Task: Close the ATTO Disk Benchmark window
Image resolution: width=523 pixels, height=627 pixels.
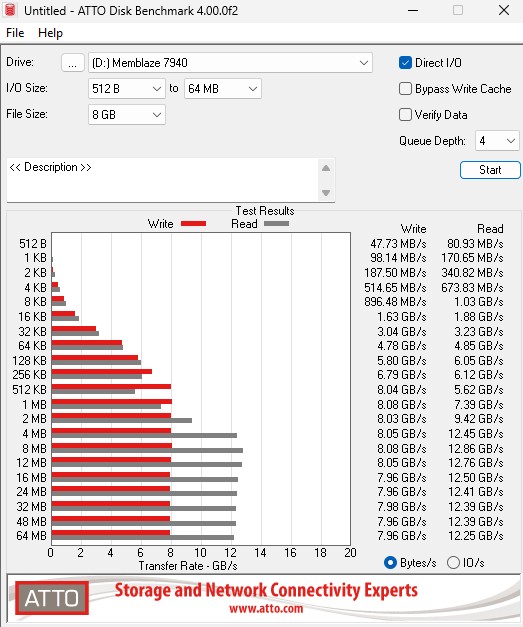Action: (x=504, y=10)
